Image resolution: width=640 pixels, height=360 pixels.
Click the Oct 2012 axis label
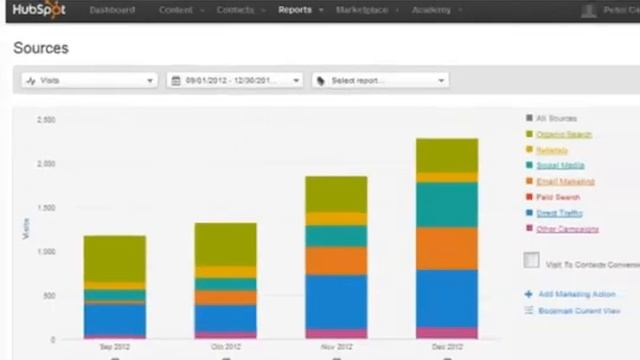point(226,347)
